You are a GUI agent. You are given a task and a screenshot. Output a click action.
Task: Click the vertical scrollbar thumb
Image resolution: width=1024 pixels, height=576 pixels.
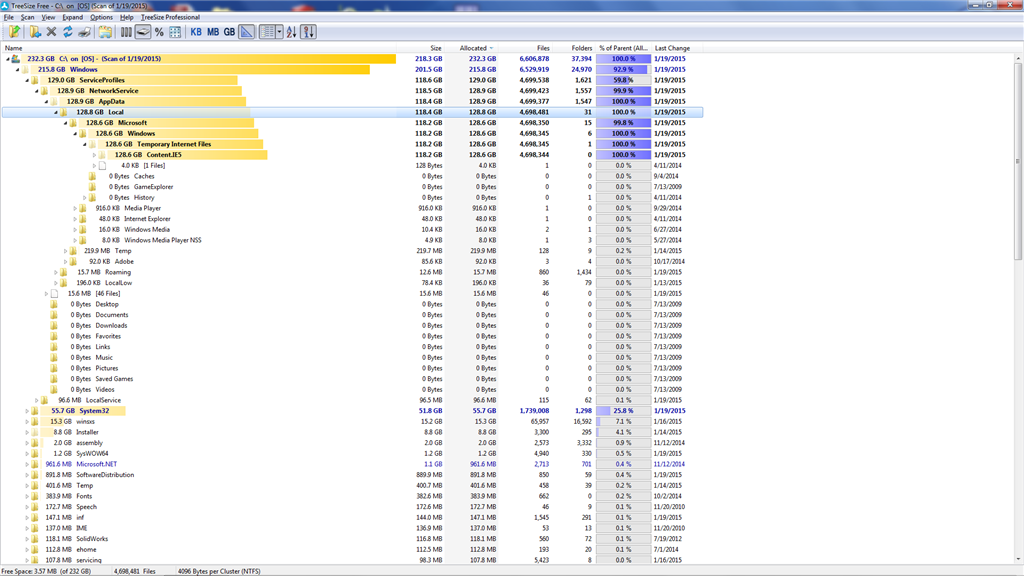tap(1017, 161)
